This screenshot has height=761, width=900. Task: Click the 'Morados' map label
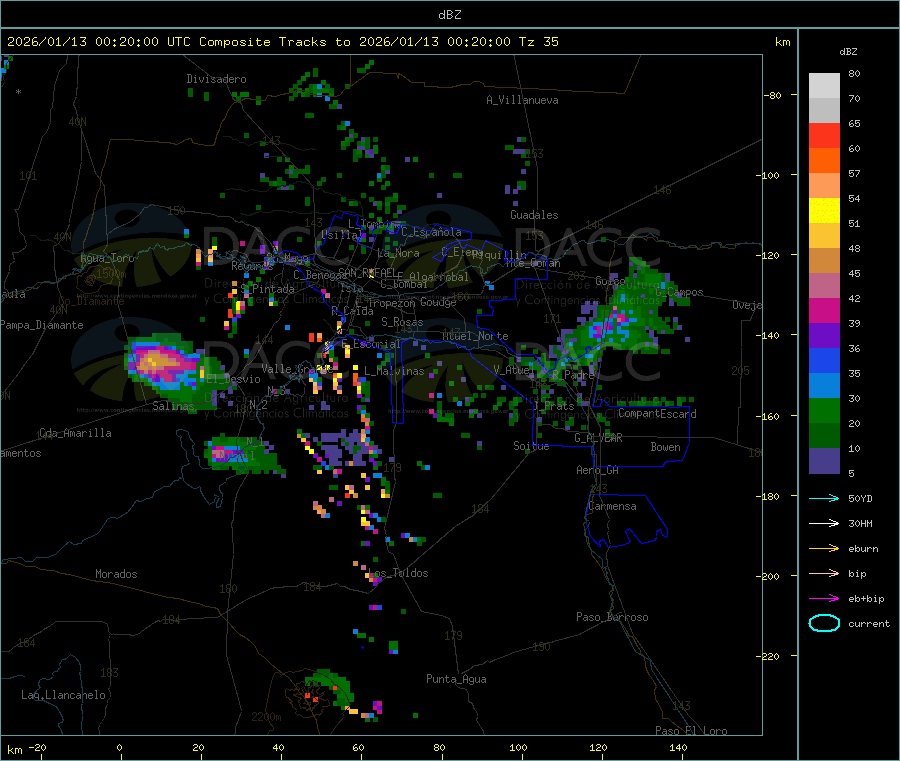pyautogui.click(x=116, y=574)
